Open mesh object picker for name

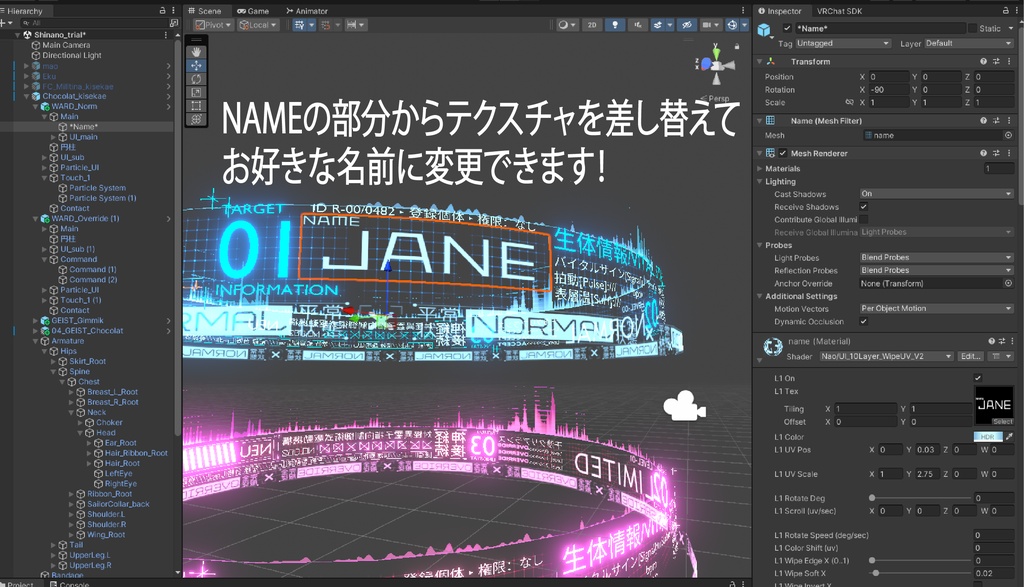pos(1008,135)
